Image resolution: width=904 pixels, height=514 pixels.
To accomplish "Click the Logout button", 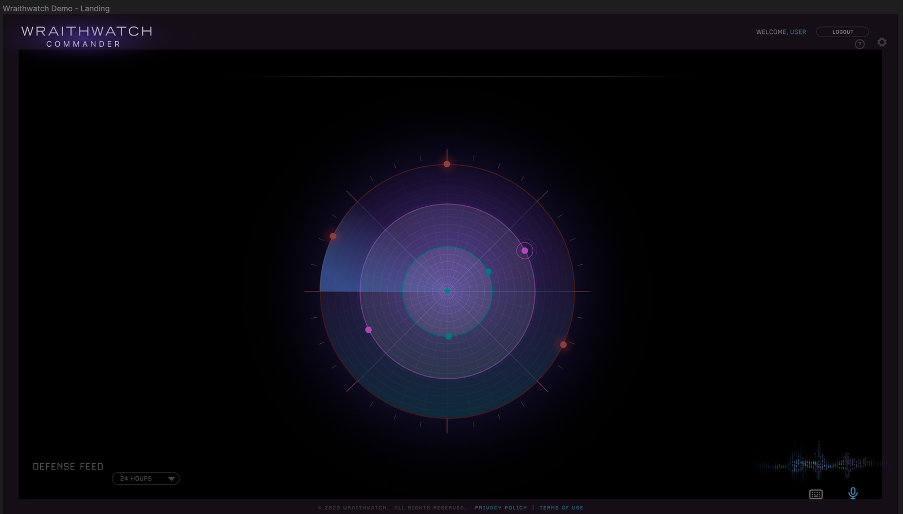I will (842, 32).
